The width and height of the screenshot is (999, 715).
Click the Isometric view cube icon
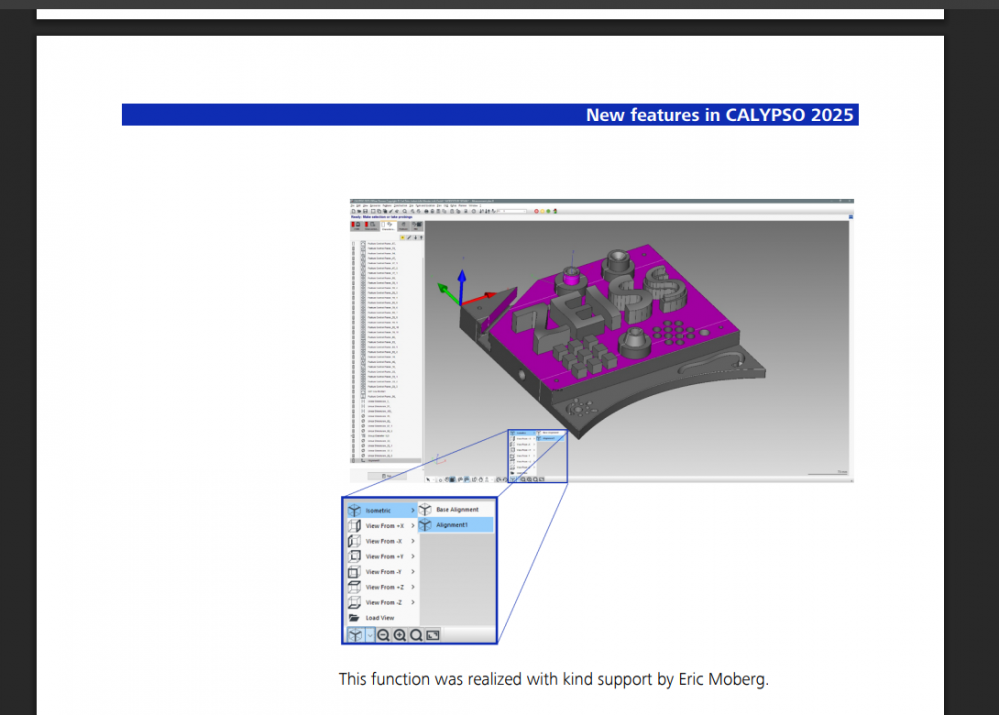click(354, 510)
